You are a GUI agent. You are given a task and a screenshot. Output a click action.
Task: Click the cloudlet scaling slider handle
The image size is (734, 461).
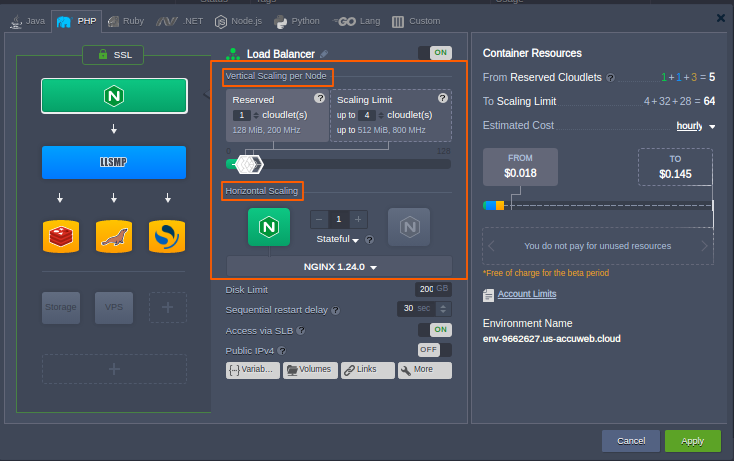[247, 164]
